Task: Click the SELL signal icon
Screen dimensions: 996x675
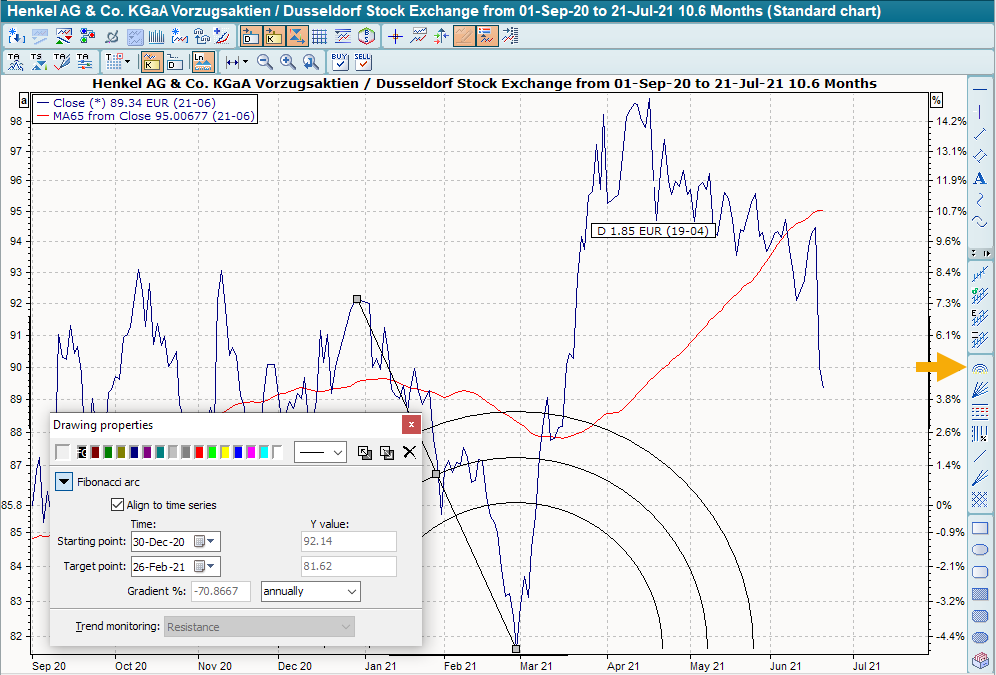Action: 364,62
